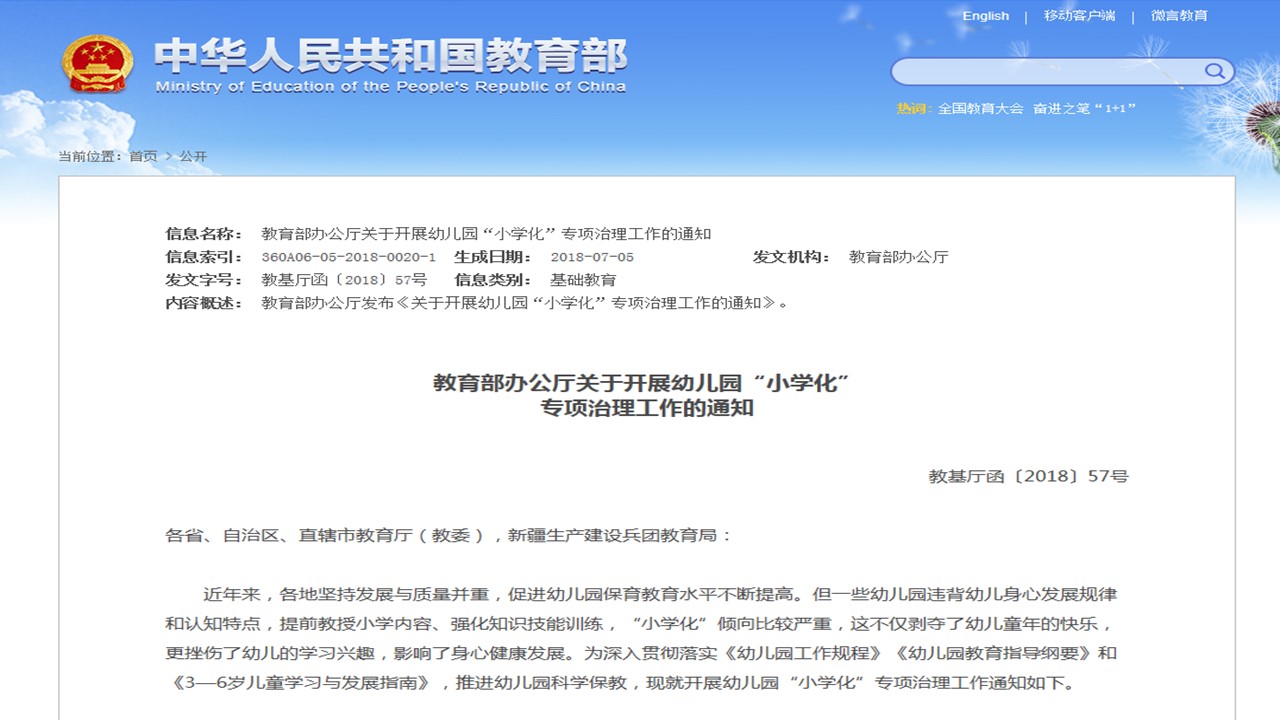1280x720 pixels.
Task: Click the right-aligned document number 教基厅函〔2018〕57号
Action: click(1028, 477)
